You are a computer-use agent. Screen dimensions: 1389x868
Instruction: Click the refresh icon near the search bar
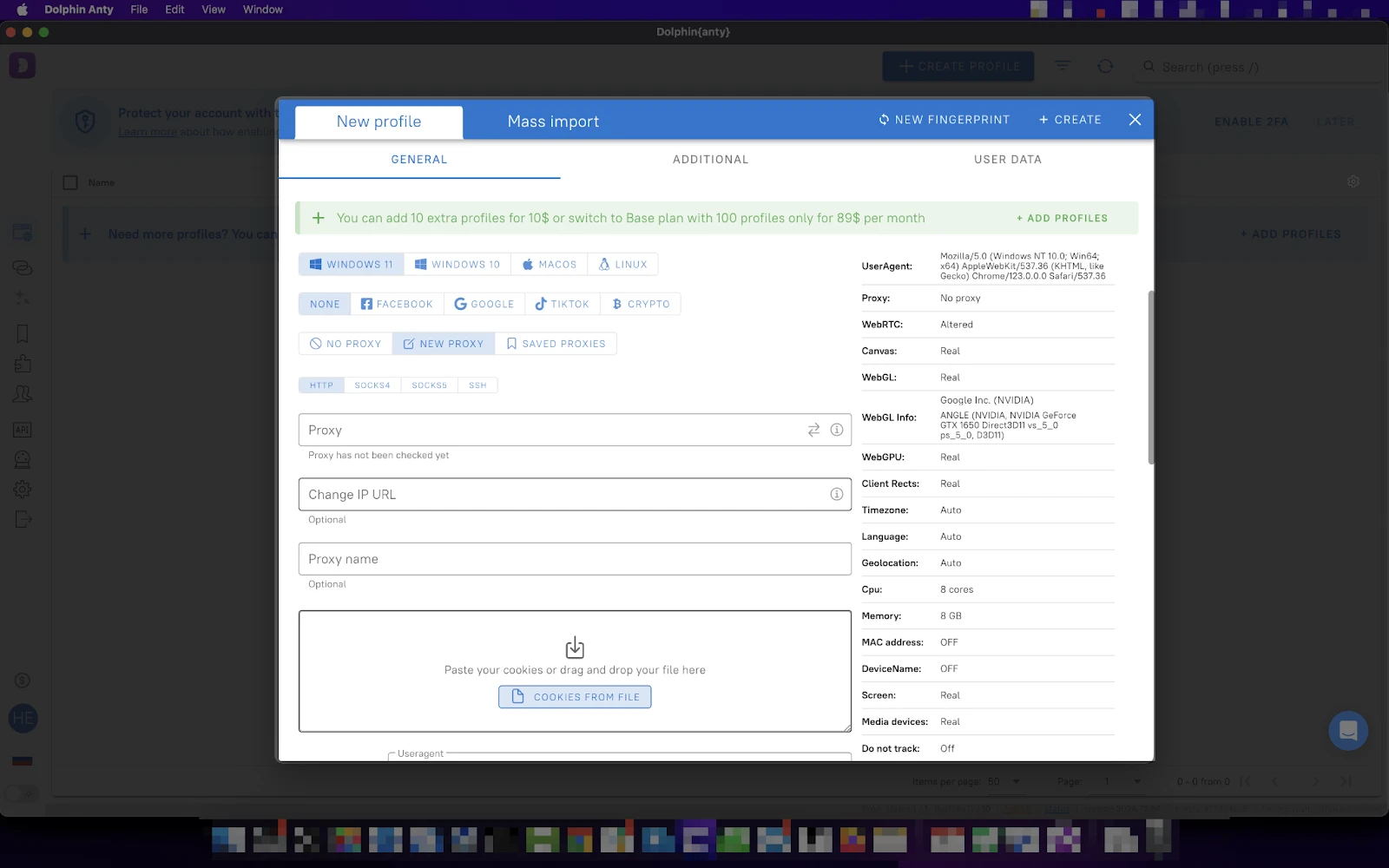coord(1104,66)
